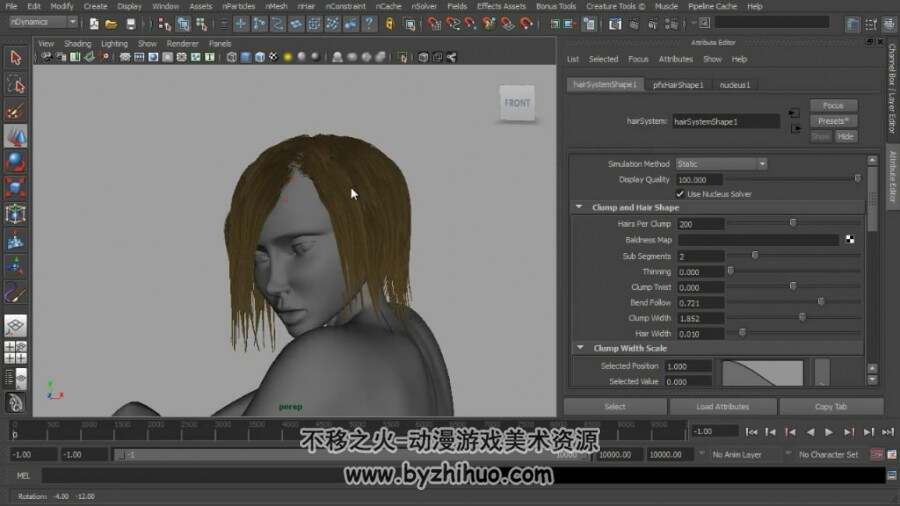Jump to the end of the timeline
This screenshot has width=900, height=506.
[x=887, y=432]
